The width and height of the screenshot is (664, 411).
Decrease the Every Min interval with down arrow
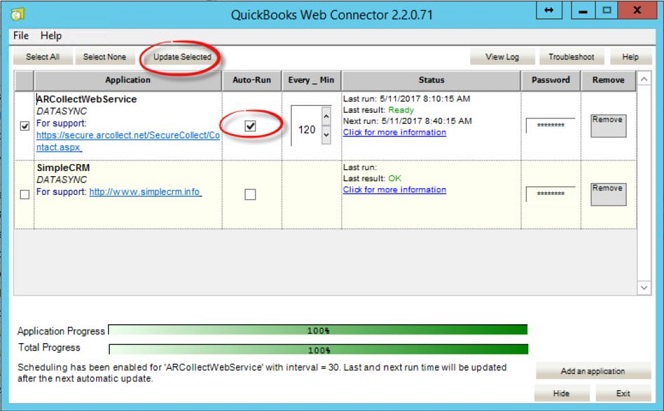(326, 135)
